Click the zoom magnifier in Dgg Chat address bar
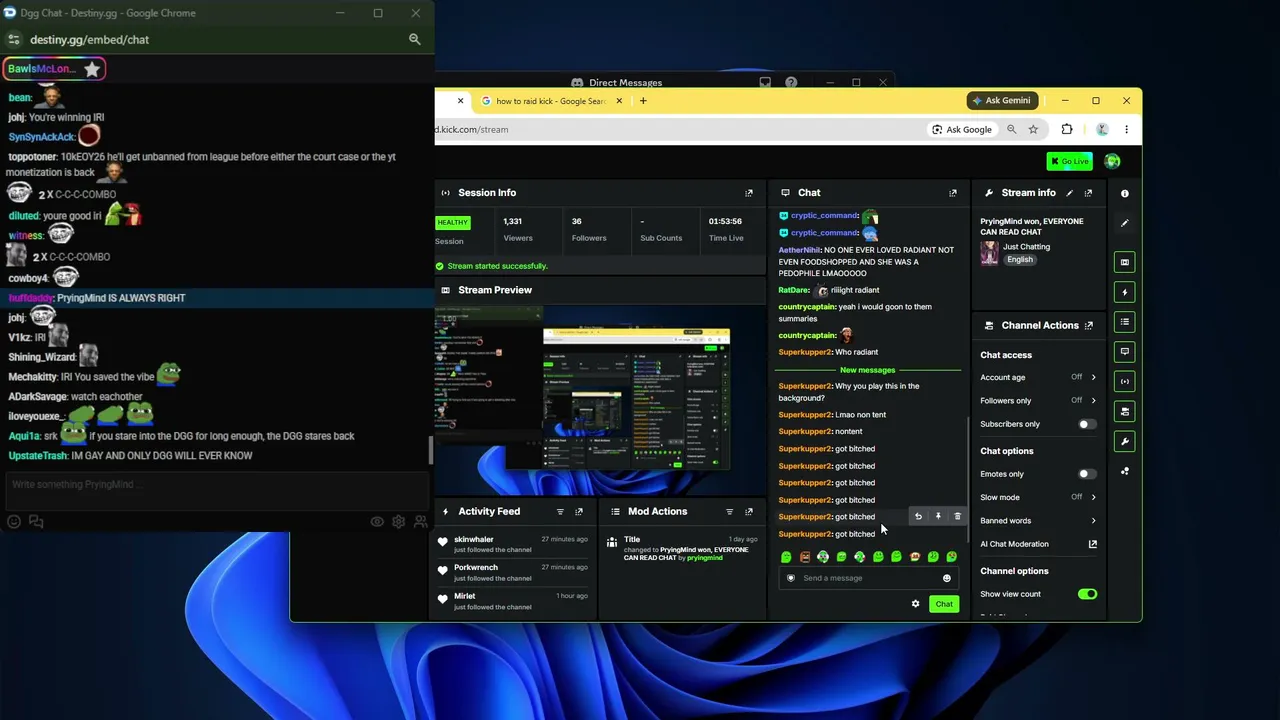Viewport: 1280px width, 720px height. (x=414, y=39)
